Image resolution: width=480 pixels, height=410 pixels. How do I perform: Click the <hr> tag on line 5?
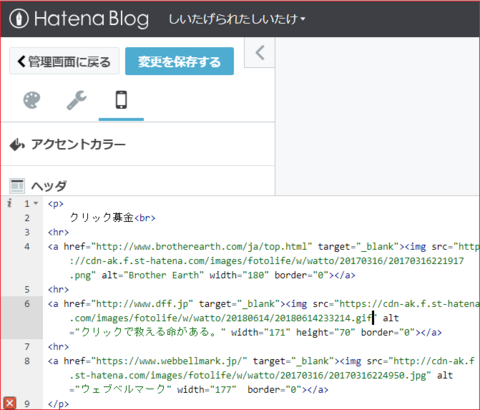58,289
